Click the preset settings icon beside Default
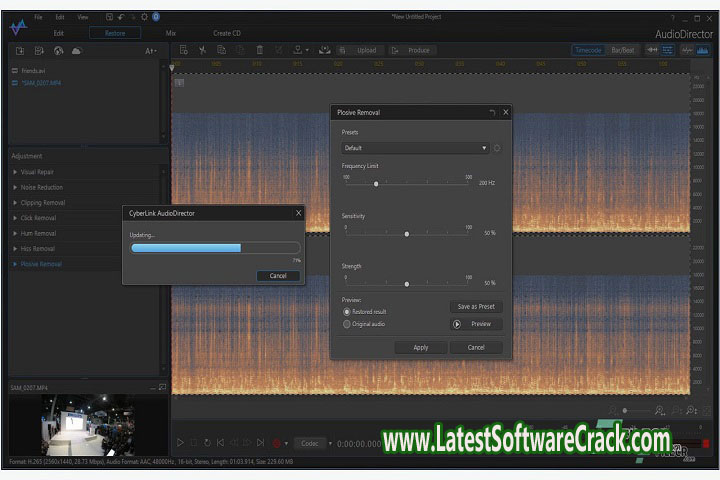Screen dimensions: 720x480 [x=497, y=148]
